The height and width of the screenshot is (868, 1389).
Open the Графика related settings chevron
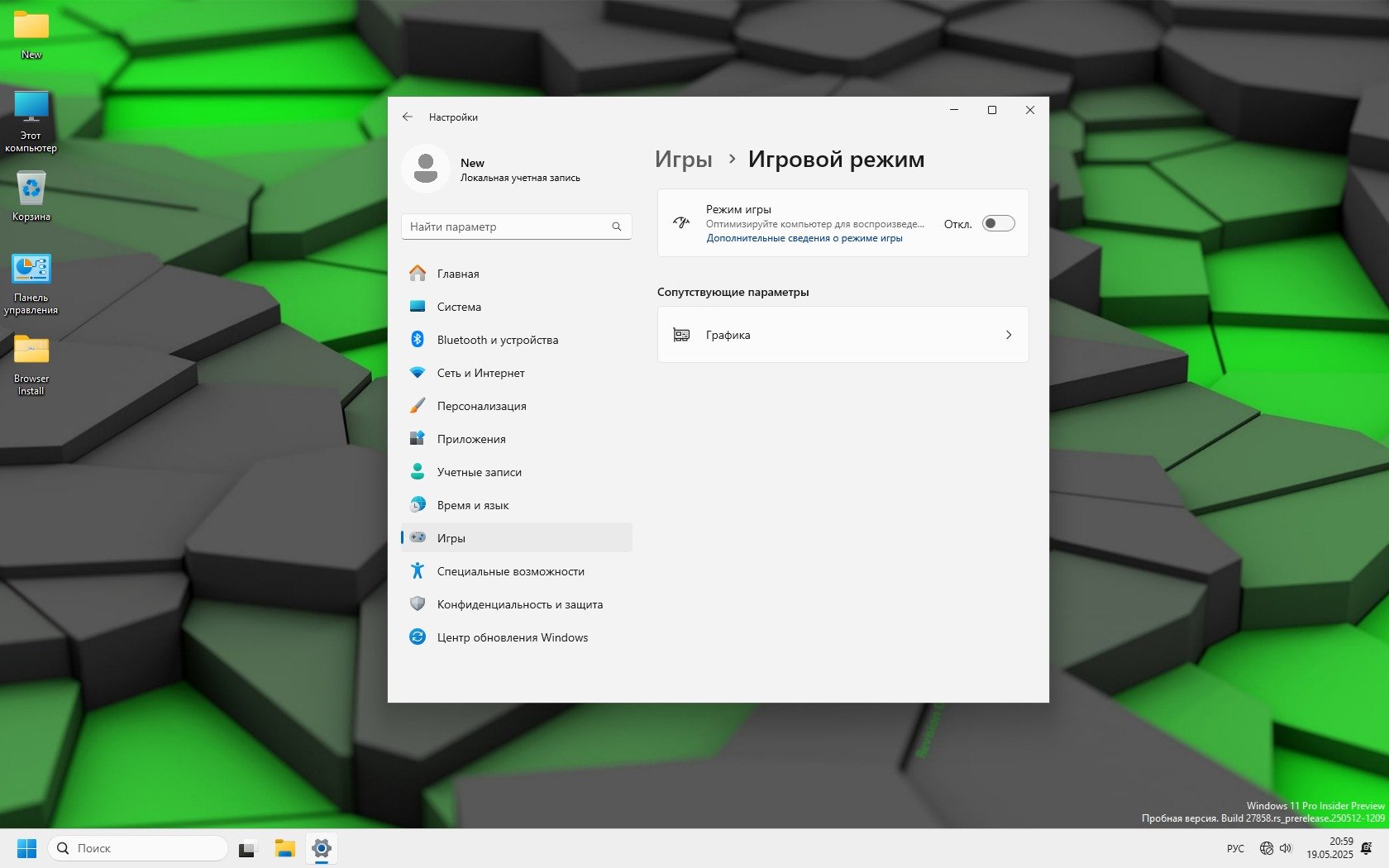coord(1008,335)
